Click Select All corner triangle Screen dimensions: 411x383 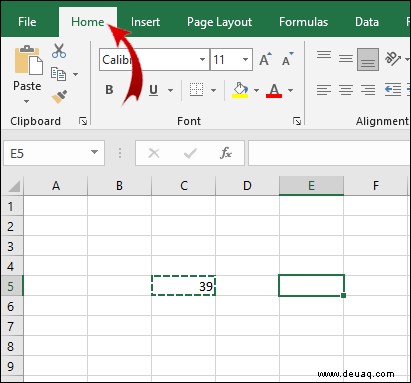point(14,186)
